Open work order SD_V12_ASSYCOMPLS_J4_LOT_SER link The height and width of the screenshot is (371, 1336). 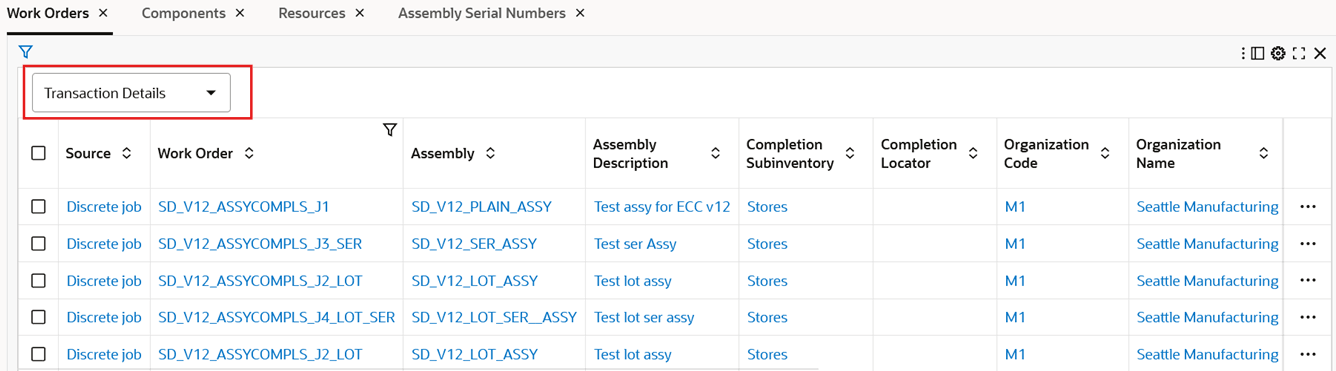(x=276, y=317)
